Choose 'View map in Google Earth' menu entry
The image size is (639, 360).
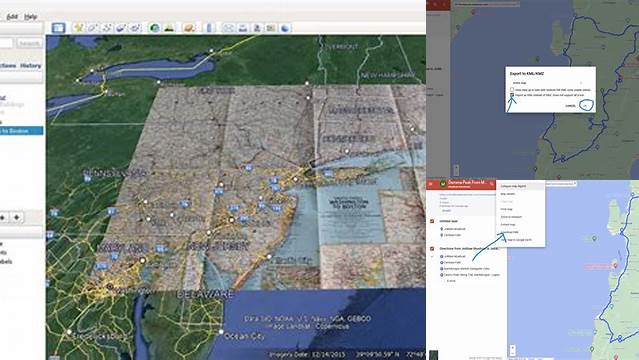(x=516, y=240)
